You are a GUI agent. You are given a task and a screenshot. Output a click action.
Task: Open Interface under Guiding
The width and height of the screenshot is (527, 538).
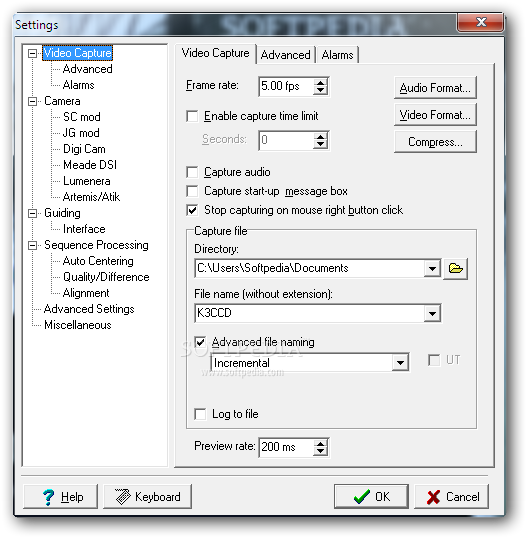(x=84, y=229)
